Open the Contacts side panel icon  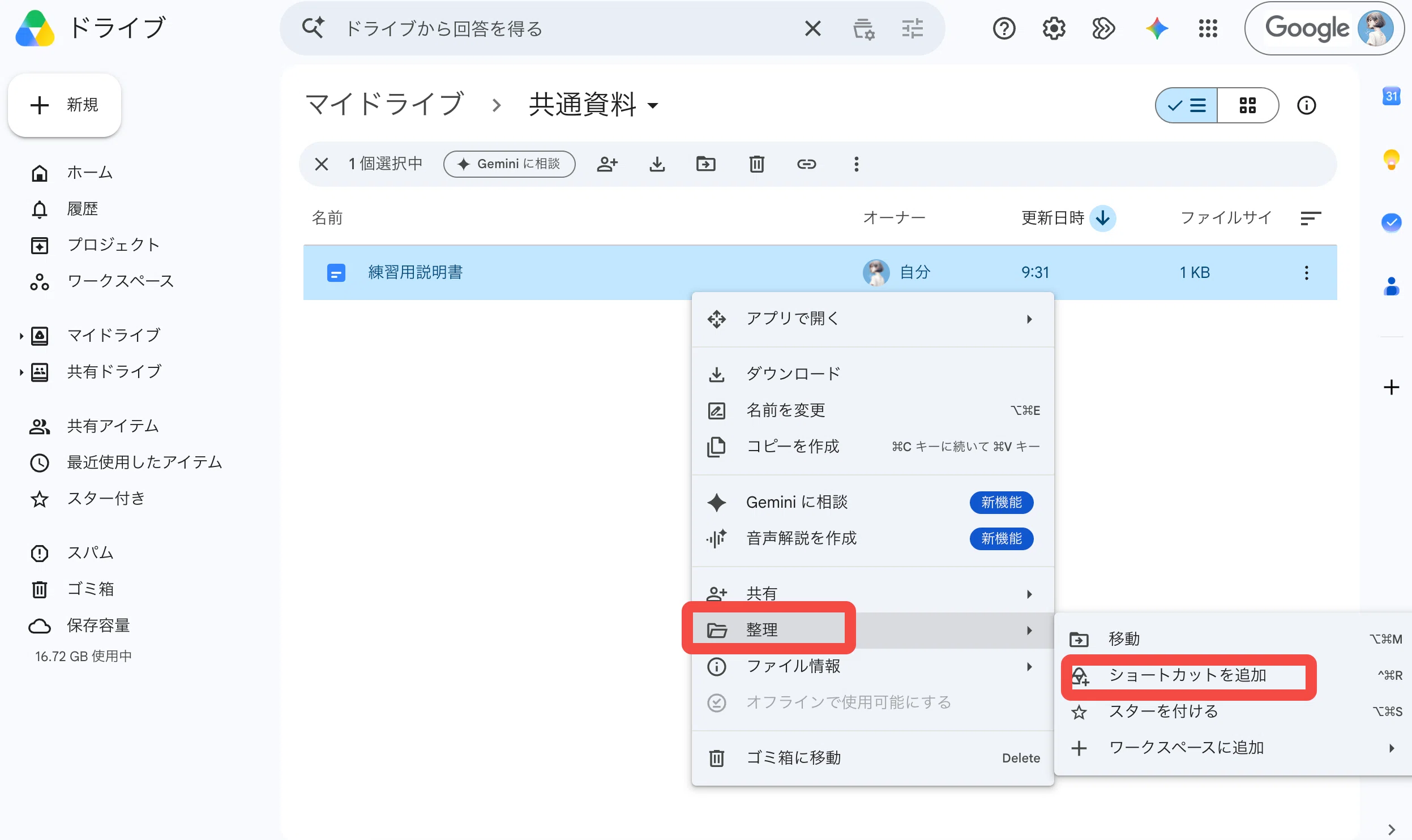coord(1391,286)
